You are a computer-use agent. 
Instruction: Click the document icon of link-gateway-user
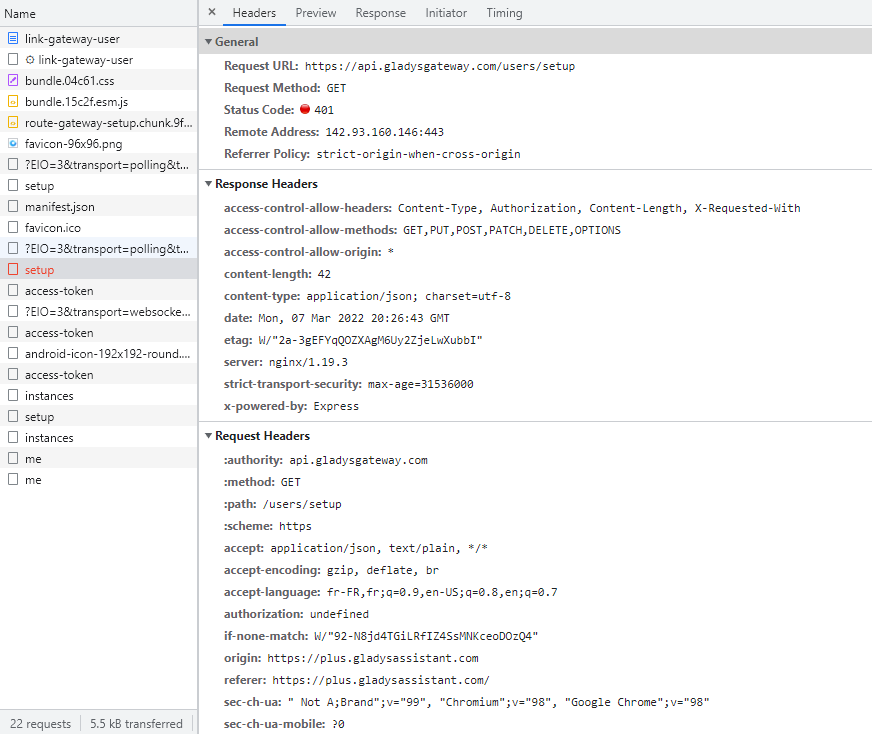[x=13, y=38]
